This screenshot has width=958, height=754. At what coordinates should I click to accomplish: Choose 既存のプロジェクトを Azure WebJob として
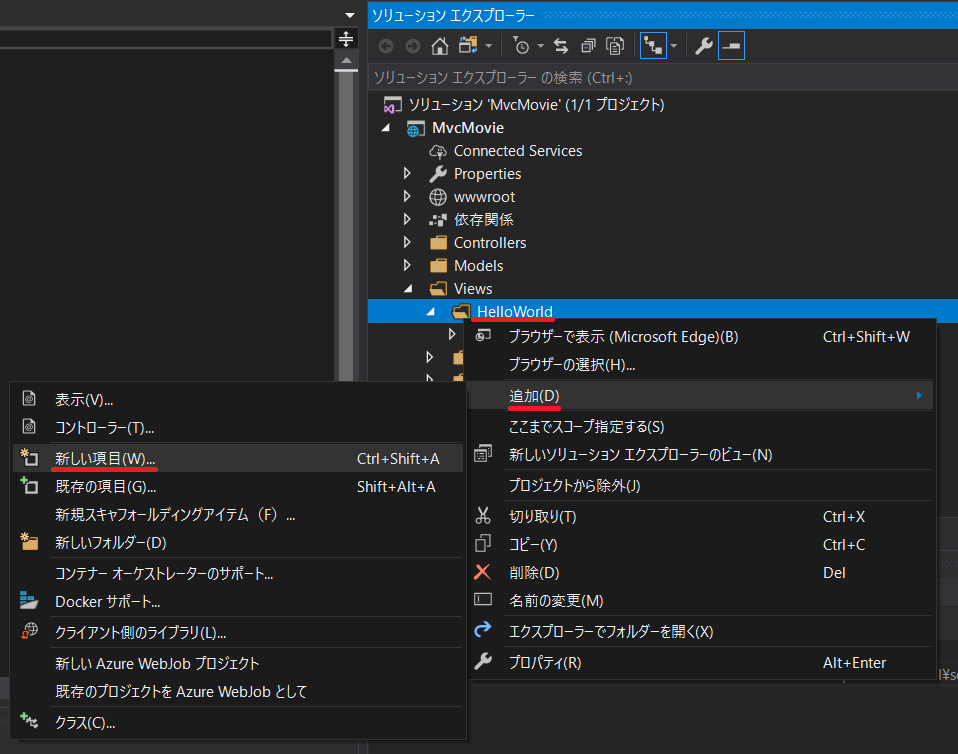coord(238,692)
